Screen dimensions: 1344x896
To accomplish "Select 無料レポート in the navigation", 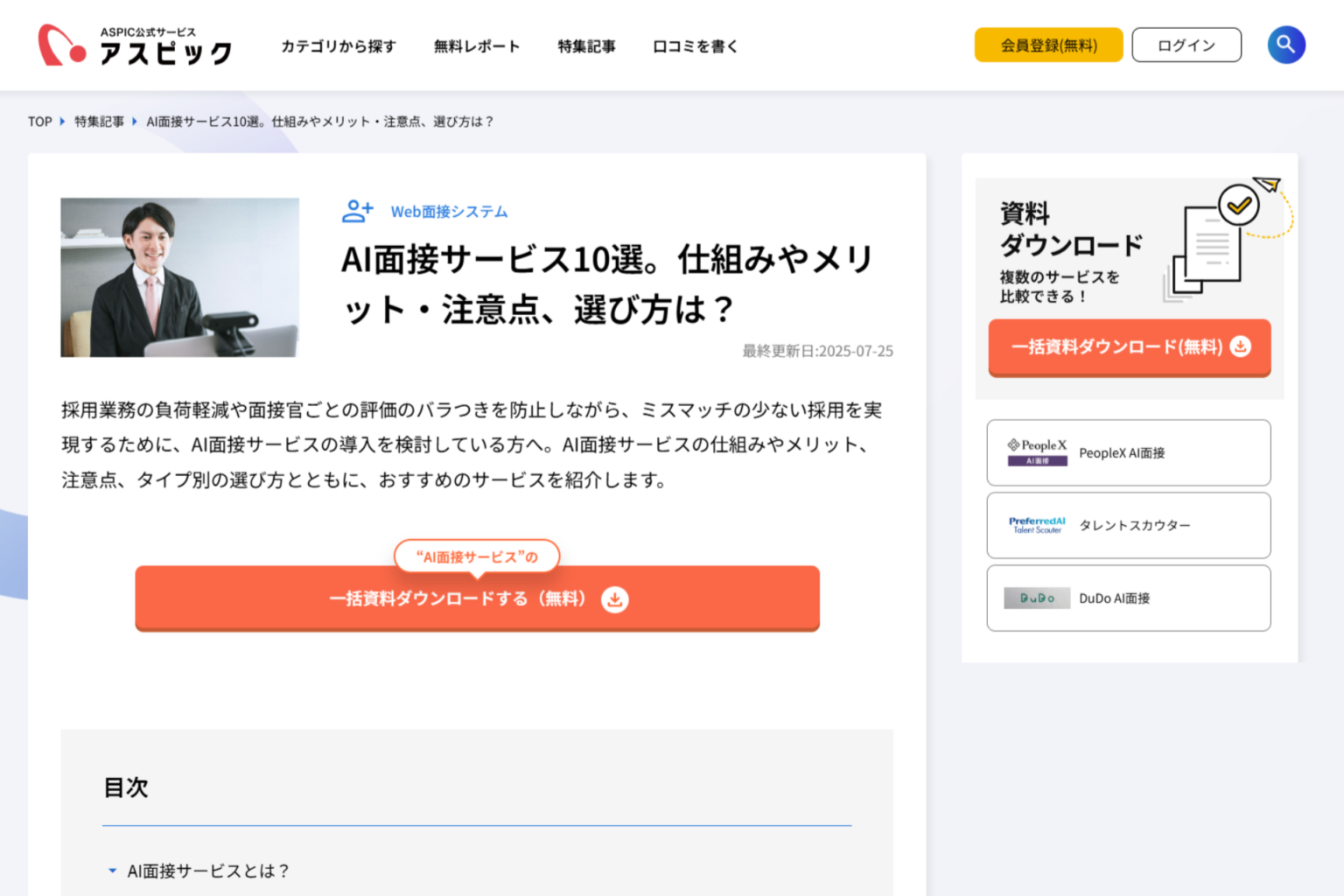I will coord(477,46).
